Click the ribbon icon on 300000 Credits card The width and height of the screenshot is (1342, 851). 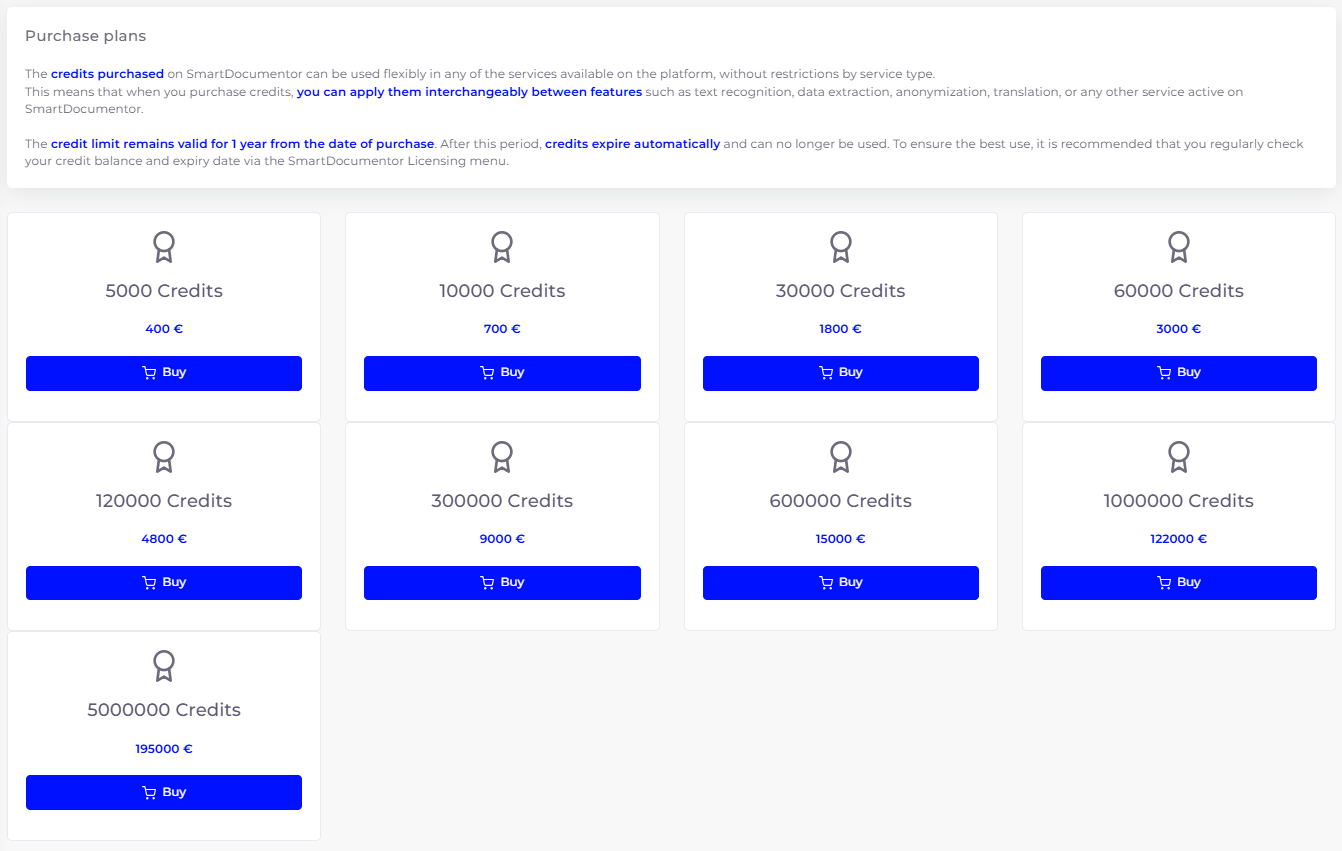[502, 456]
